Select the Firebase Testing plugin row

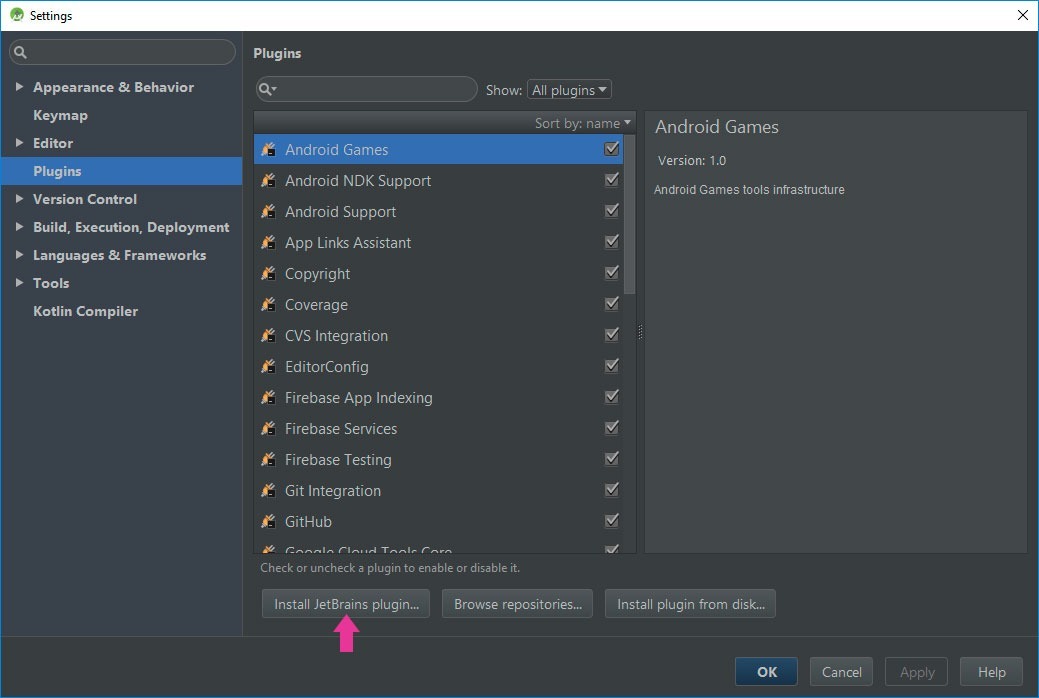[x=439, y=459]
